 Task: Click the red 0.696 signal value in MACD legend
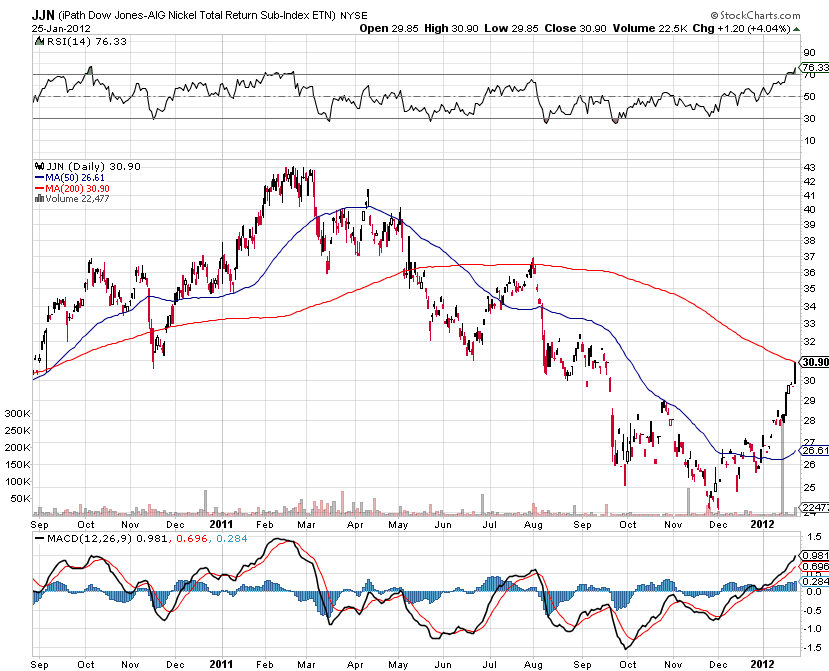[x=190, y=538]
